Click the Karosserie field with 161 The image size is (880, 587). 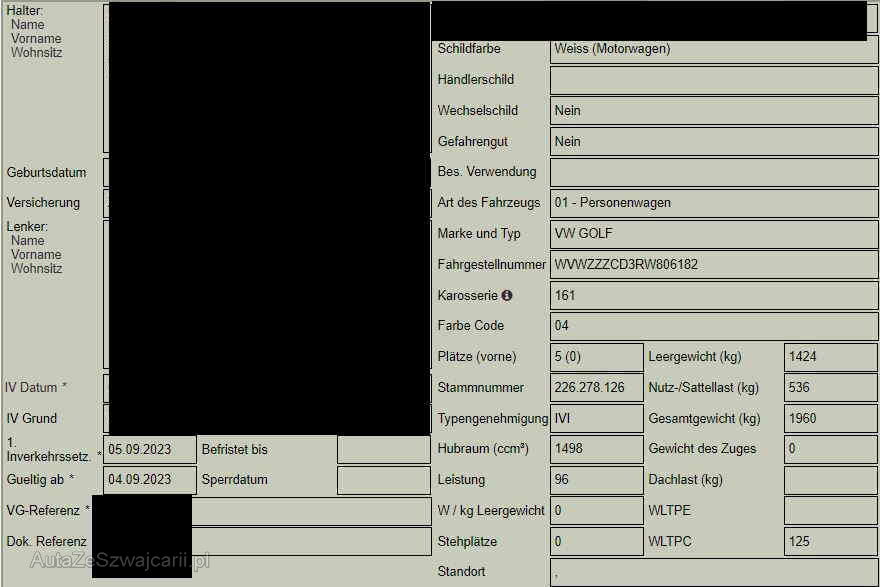click(x=713, y=296)
